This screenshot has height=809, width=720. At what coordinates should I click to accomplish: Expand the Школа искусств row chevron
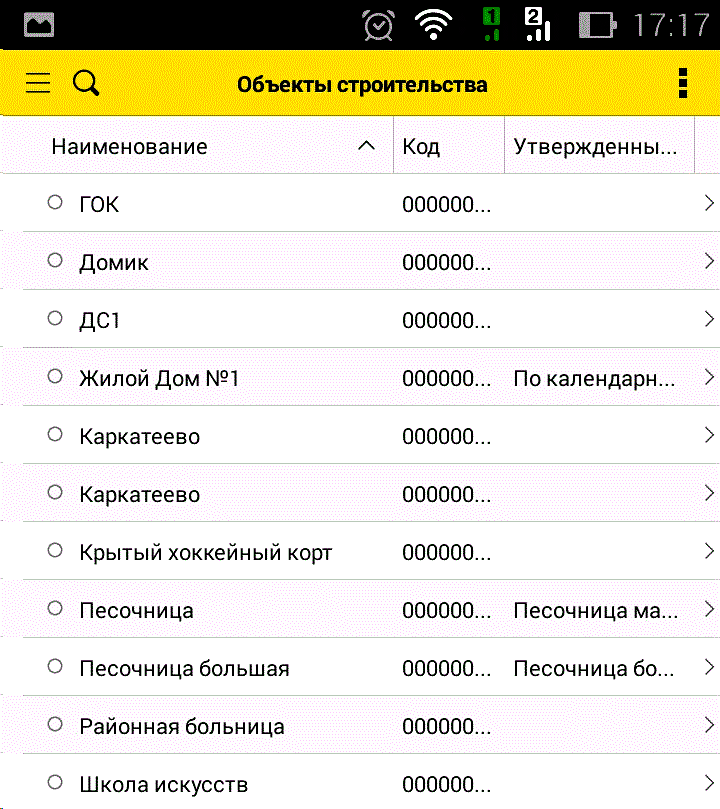click(709, 783)
